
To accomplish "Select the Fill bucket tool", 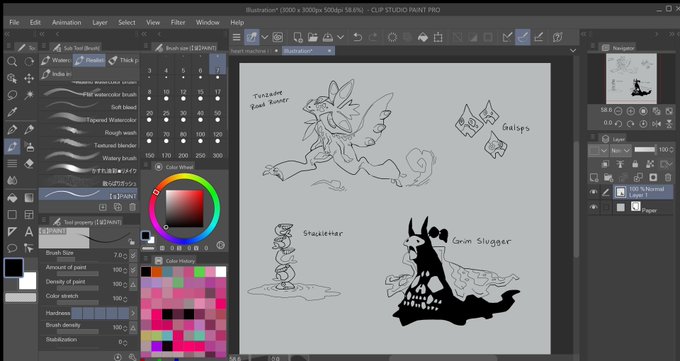I will 12,198.
